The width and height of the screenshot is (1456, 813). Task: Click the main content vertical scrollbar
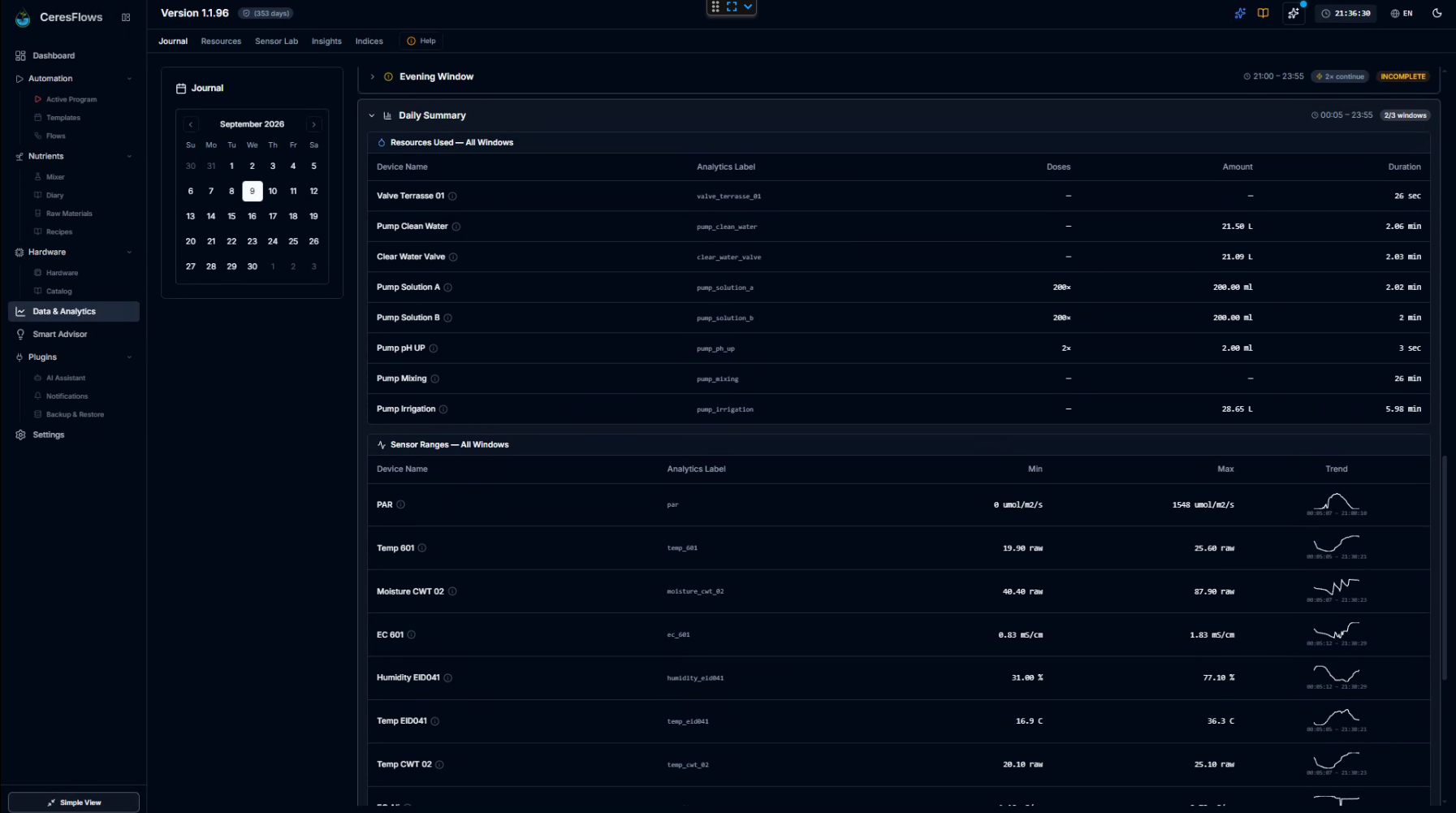pyautogui.click(x=1444, y=569)
